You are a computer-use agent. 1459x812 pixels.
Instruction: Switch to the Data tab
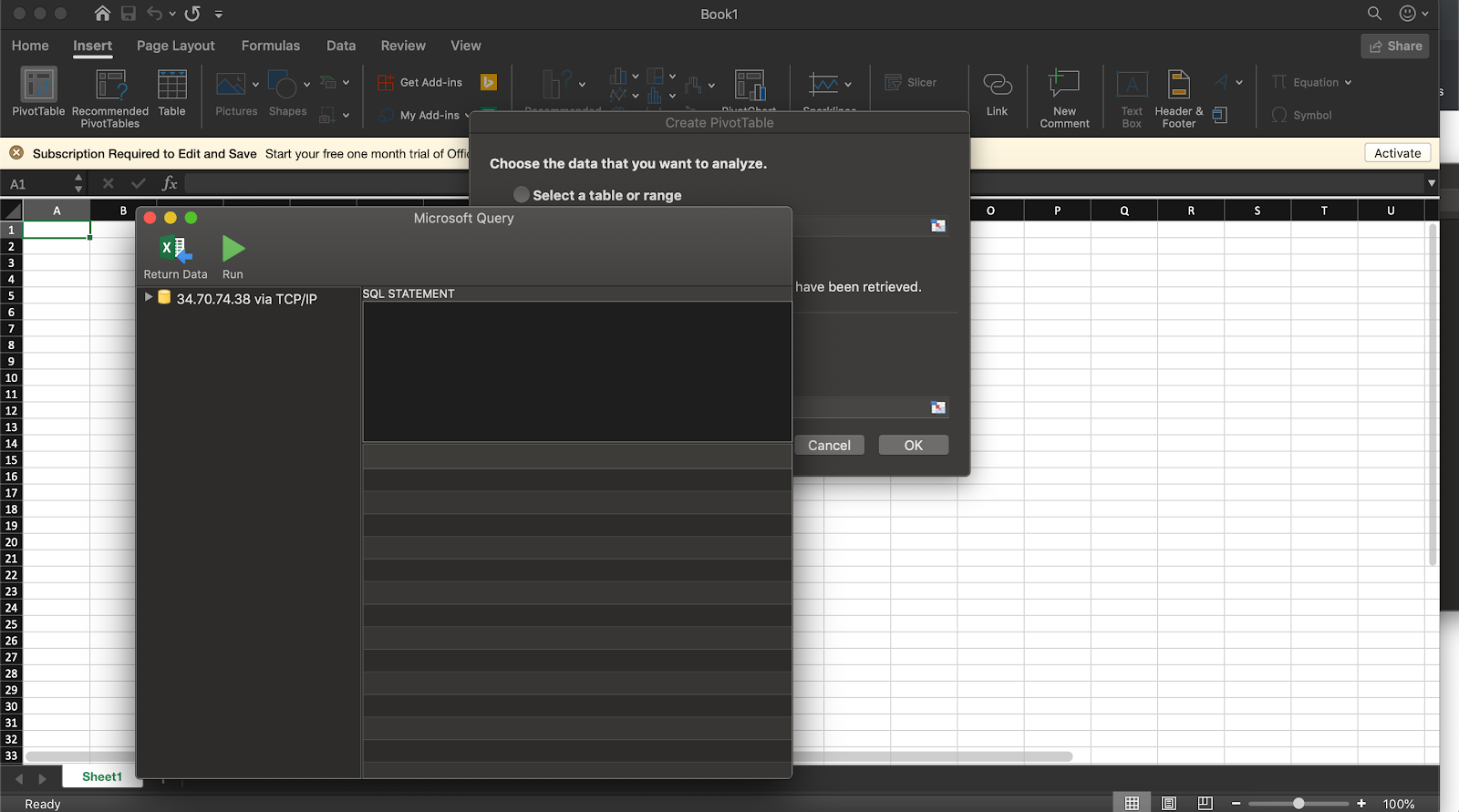point(341,46)
